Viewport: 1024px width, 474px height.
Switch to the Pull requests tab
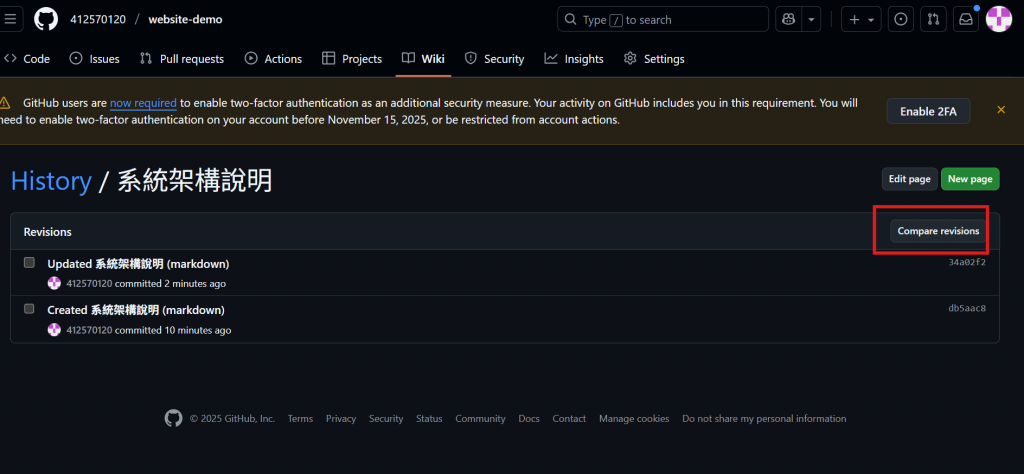[x=182, y=59]
